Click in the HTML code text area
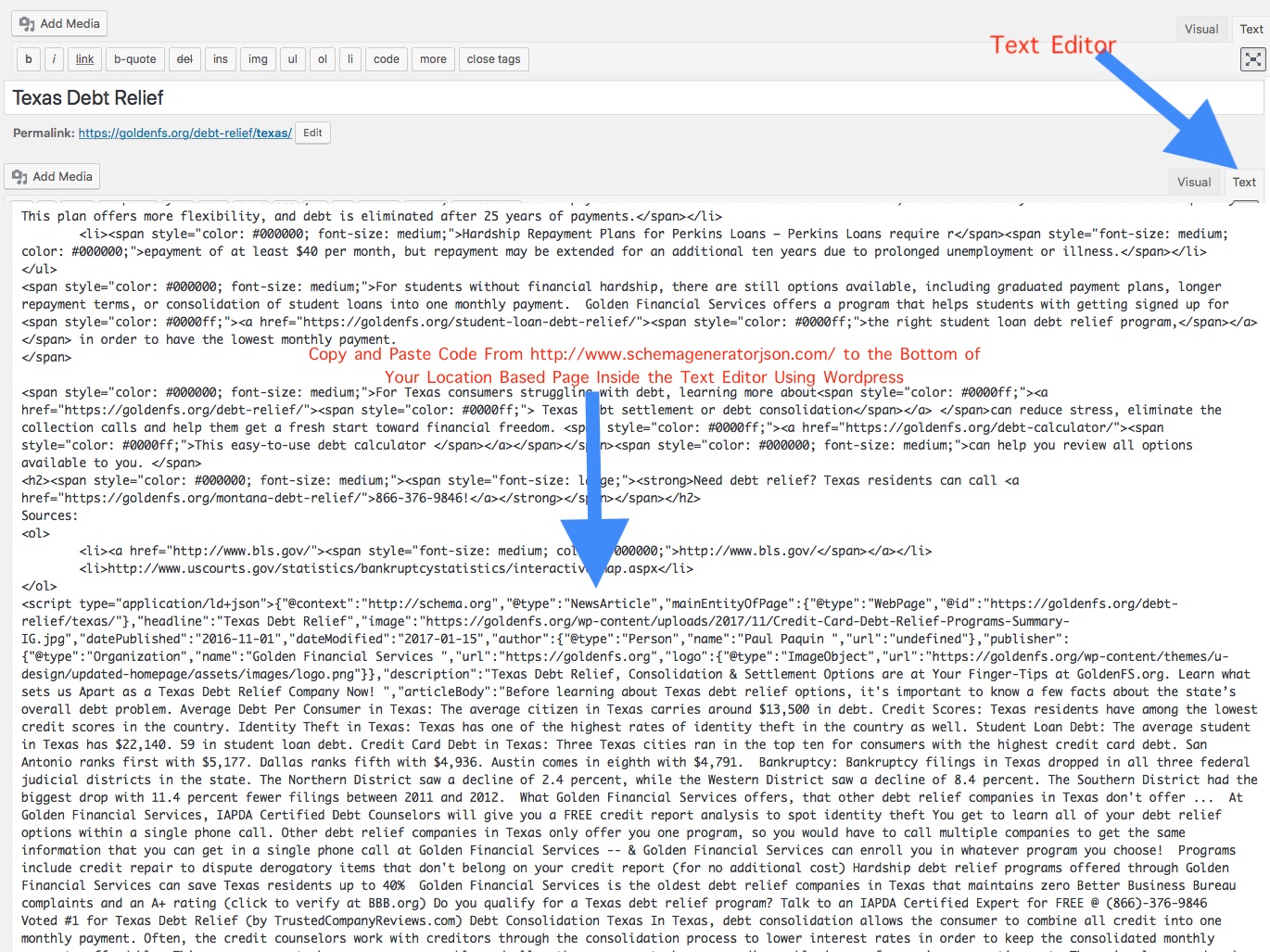 tap(640, 575)
